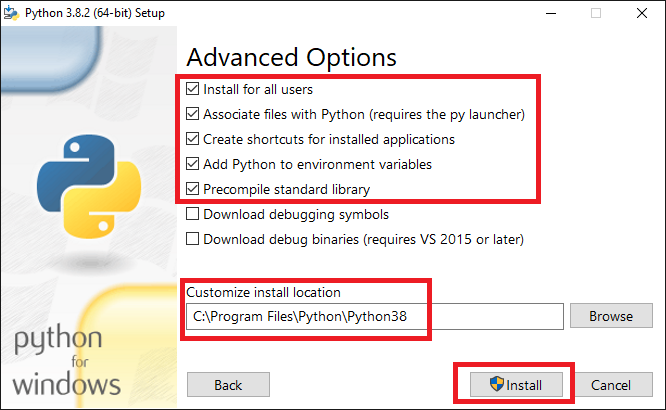
Task: Uncheck 'Precompile standard library' option
Action: tap(193, 190)
